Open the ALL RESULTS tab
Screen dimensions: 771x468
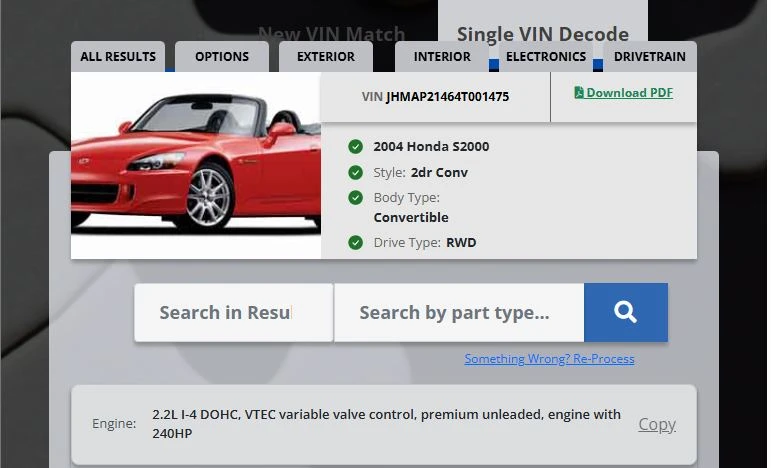click(x=118, y=57)
